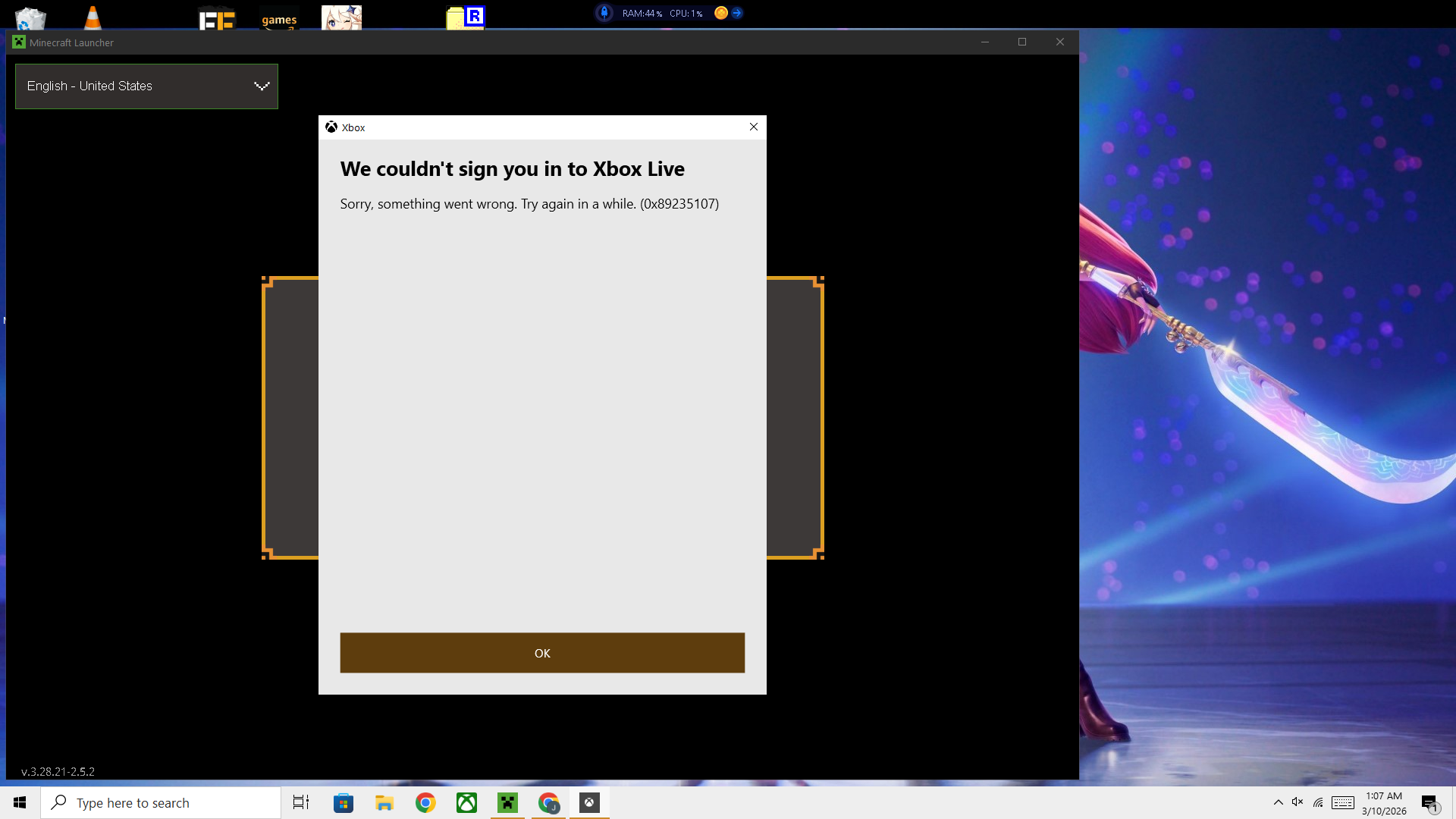This screenshot has height=819, width=1456.
Task: Click the rocket booster icon in RAM widget
Action: click(604, 13)
